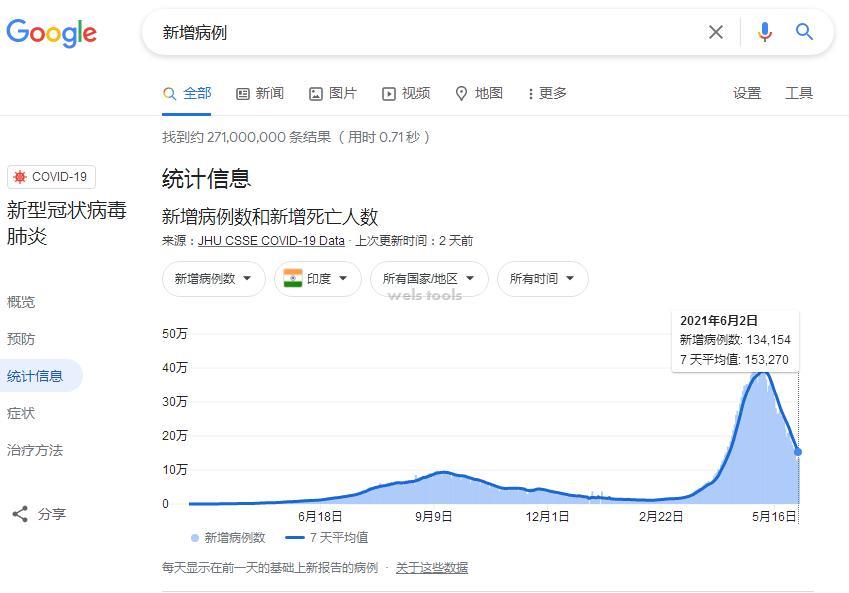Expand the 所有时间 time range dropdown

click(x=542, y=279)
